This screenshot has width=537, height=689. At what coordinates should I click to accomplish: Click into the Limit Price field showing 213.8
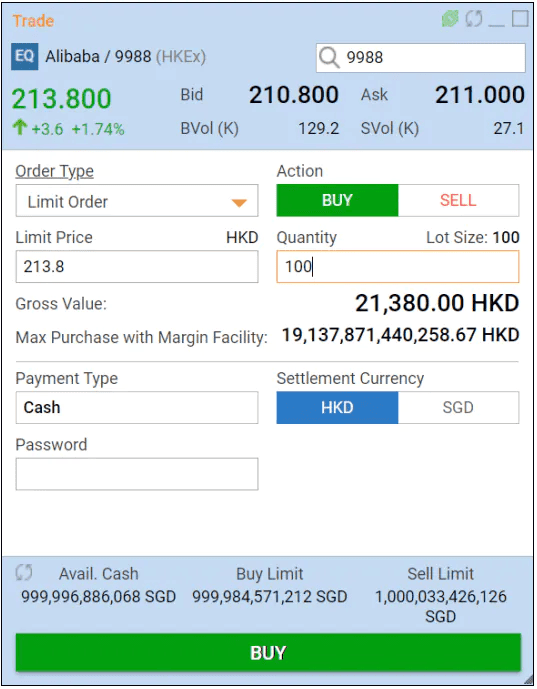[137, 267]
